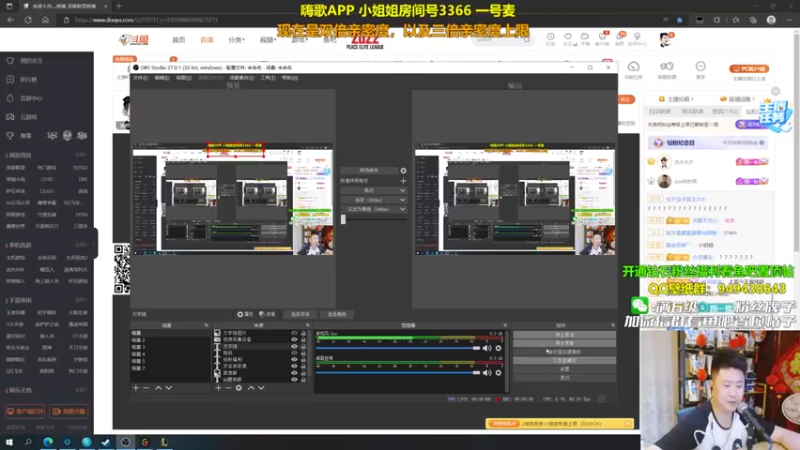Image resolution: width=800 pixels, height=450 pixels.
Task: Open settings gear for desktop audio channel
Action: point(498,372)
